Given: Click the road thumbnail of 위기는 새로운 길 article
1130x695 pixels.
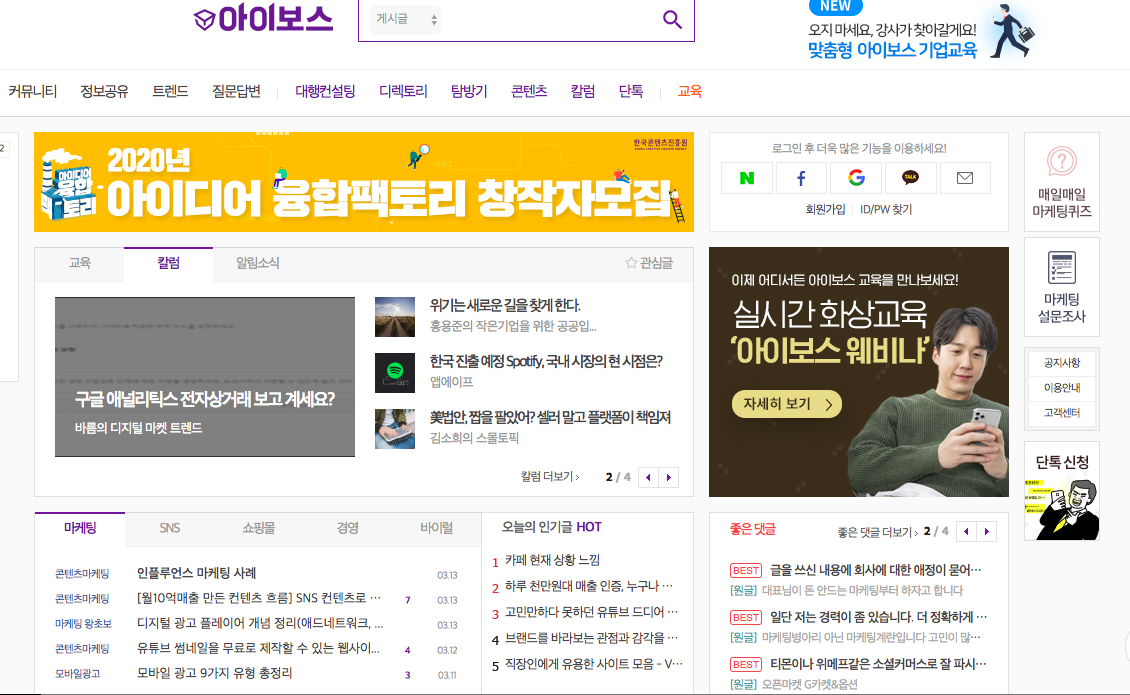Looking at the screenshot, I should [x=395, y=317].
